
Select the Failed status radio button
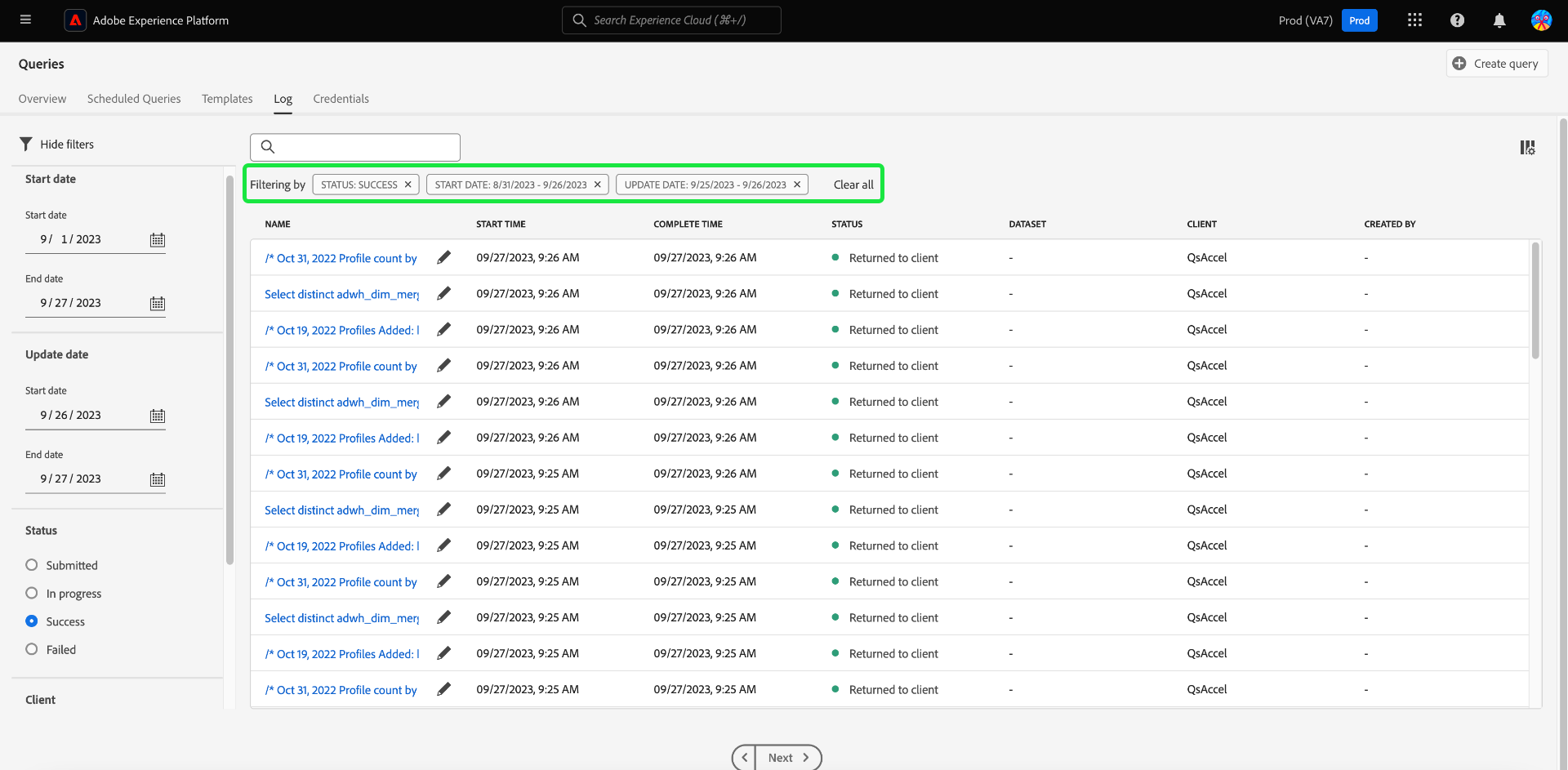pyautogui.click(x=32, y=649)
